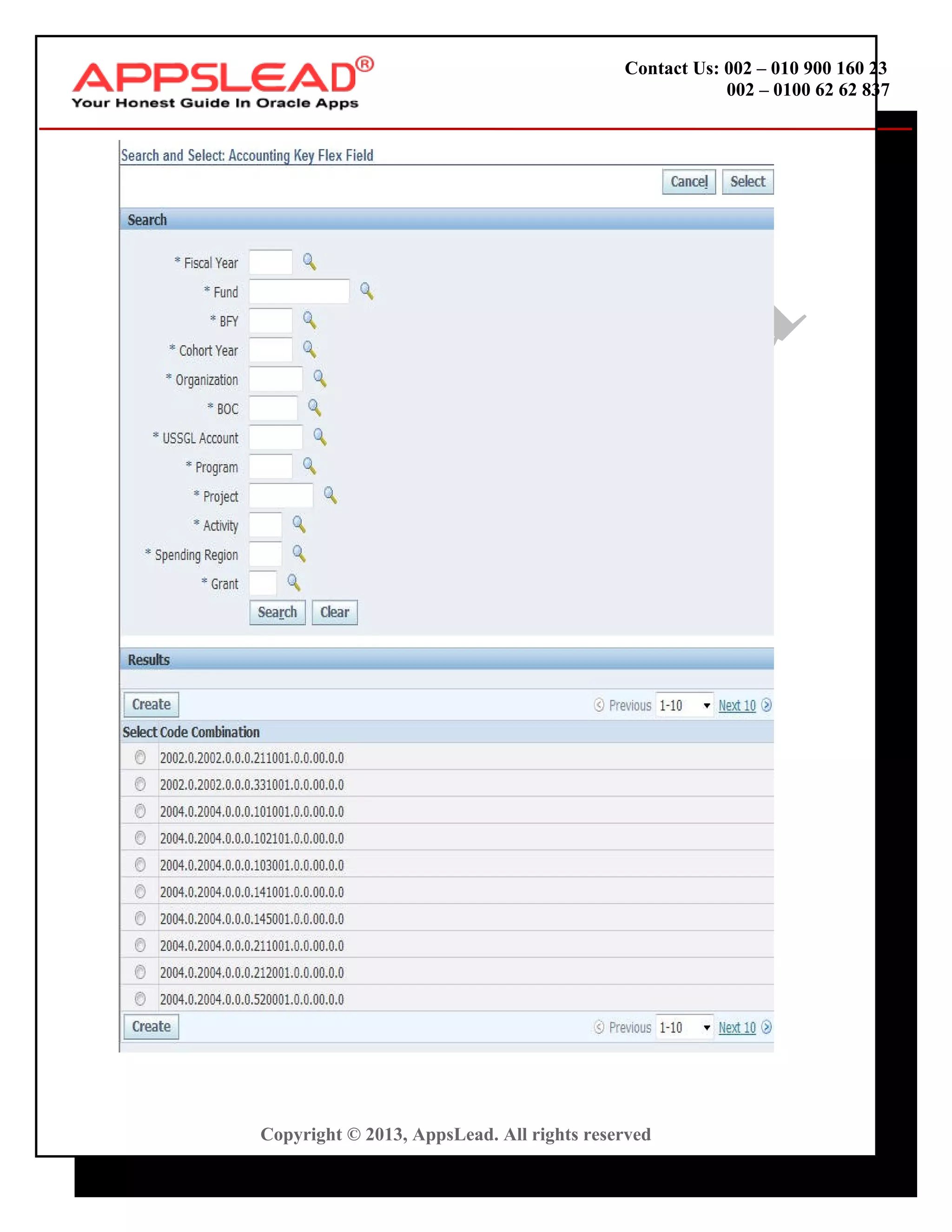Click the Search button below Grant

[x=277, y=612]
